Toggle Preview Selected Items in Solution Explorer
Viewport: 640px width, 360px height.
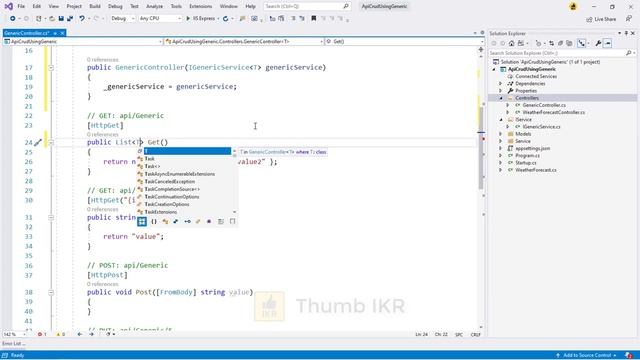[608, 43]
